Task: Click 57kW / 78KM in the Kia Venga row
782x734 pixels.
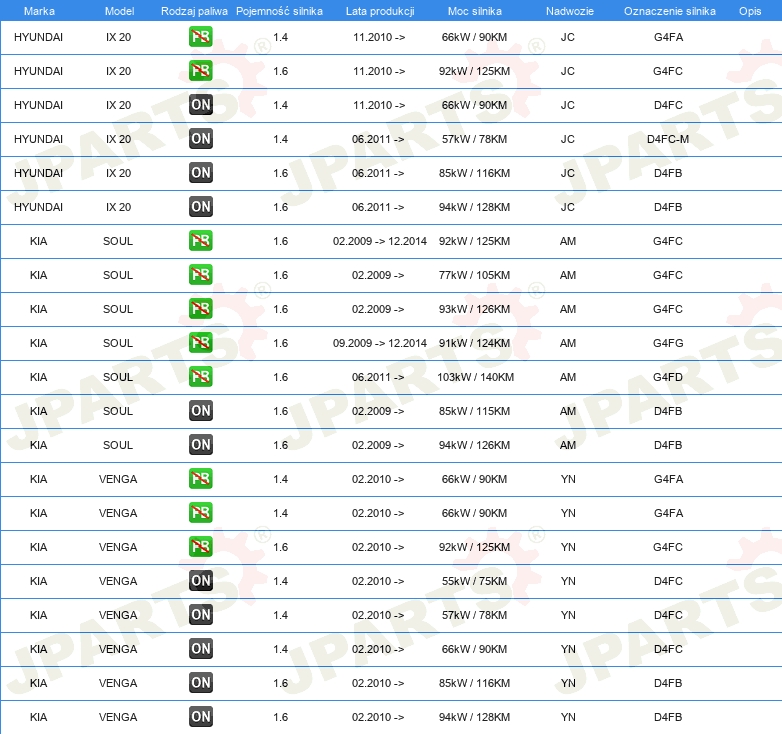Action: click(x=474, y=615)
